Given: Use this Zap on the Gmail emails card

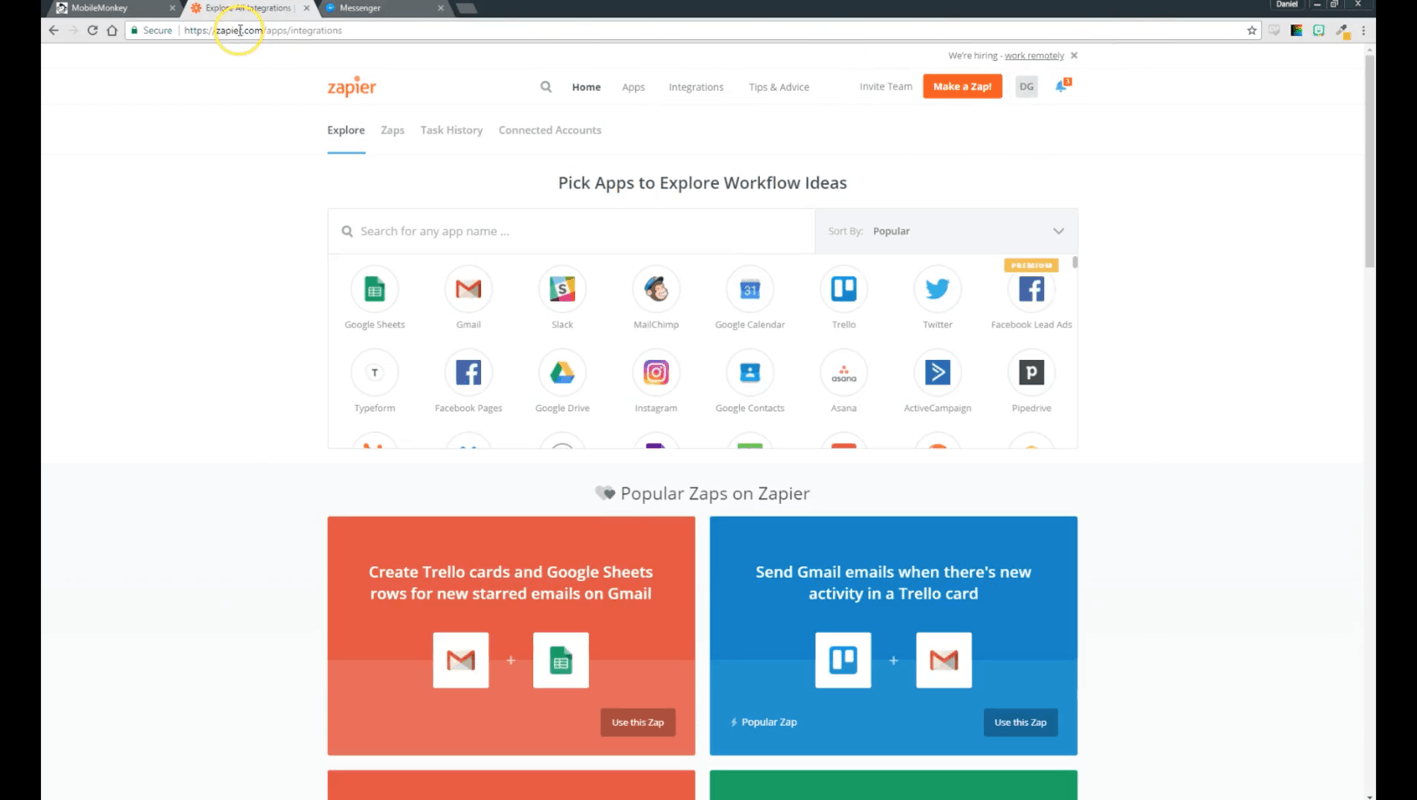Looking at the screenshot, I should pos(1020,722).
